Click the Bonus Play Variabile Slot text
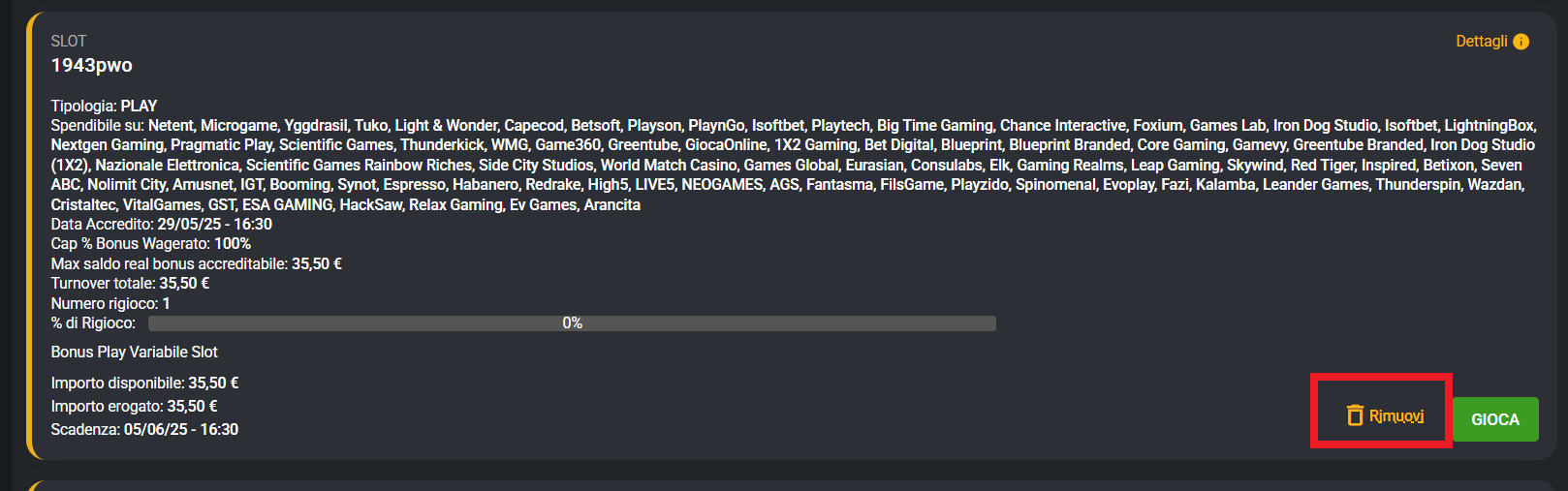 tap(135, 353)
